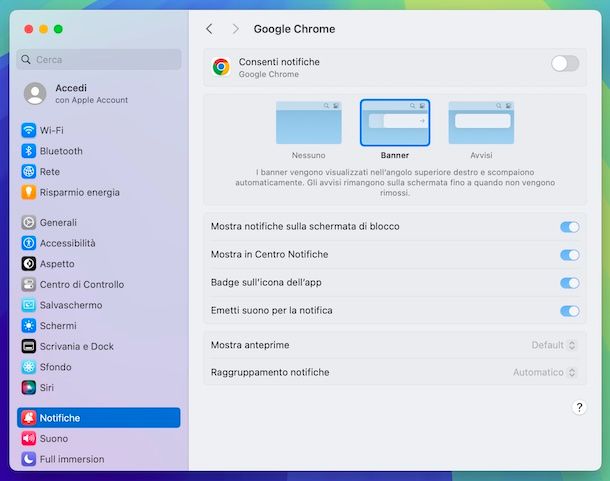610x481 pixels.
Task: Toggle Mostra notifiche sulla schermata di blocco
Action: click(569, 227)
